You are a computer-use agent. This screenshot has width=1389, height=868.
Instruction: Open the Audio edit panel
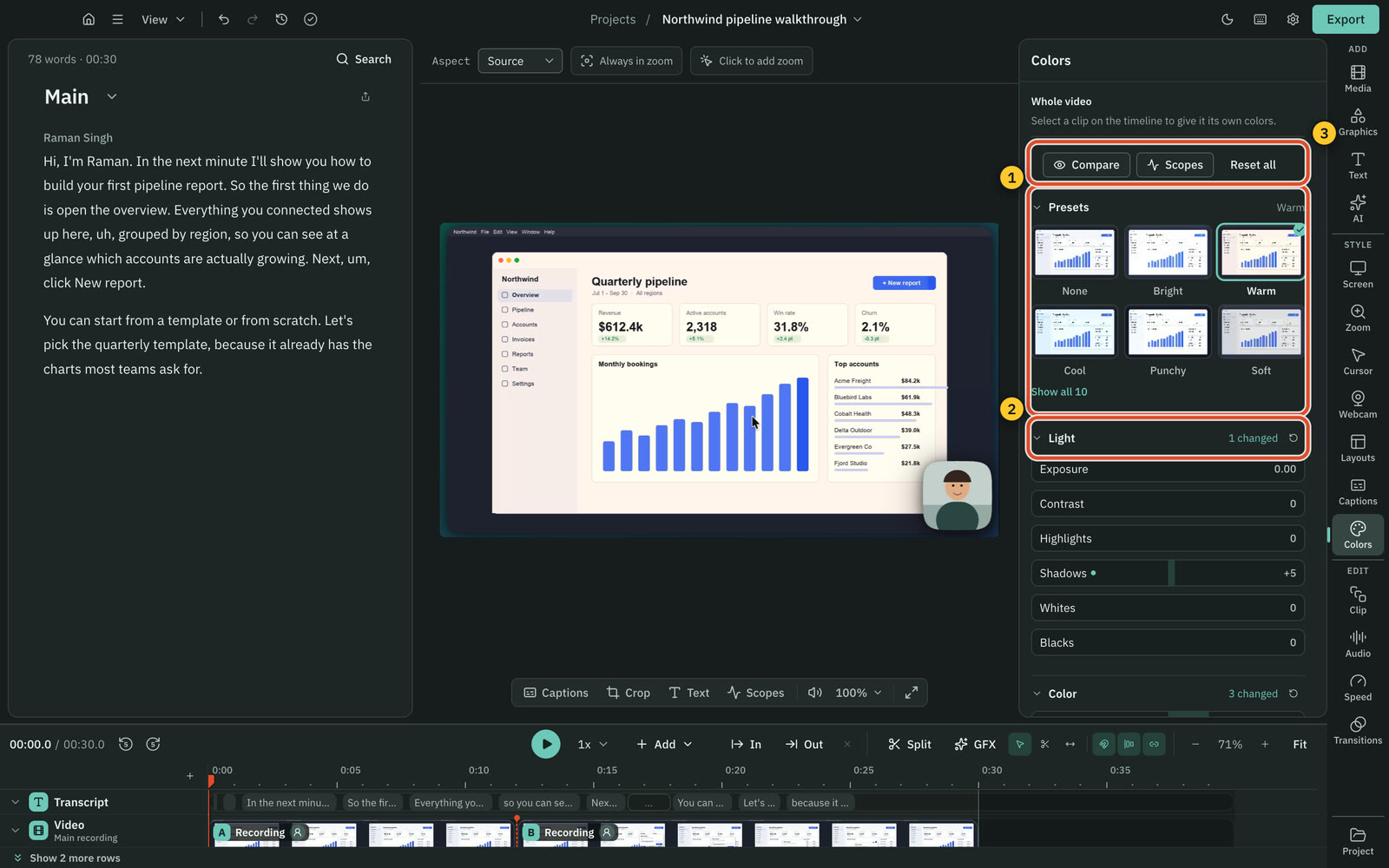1358,644
